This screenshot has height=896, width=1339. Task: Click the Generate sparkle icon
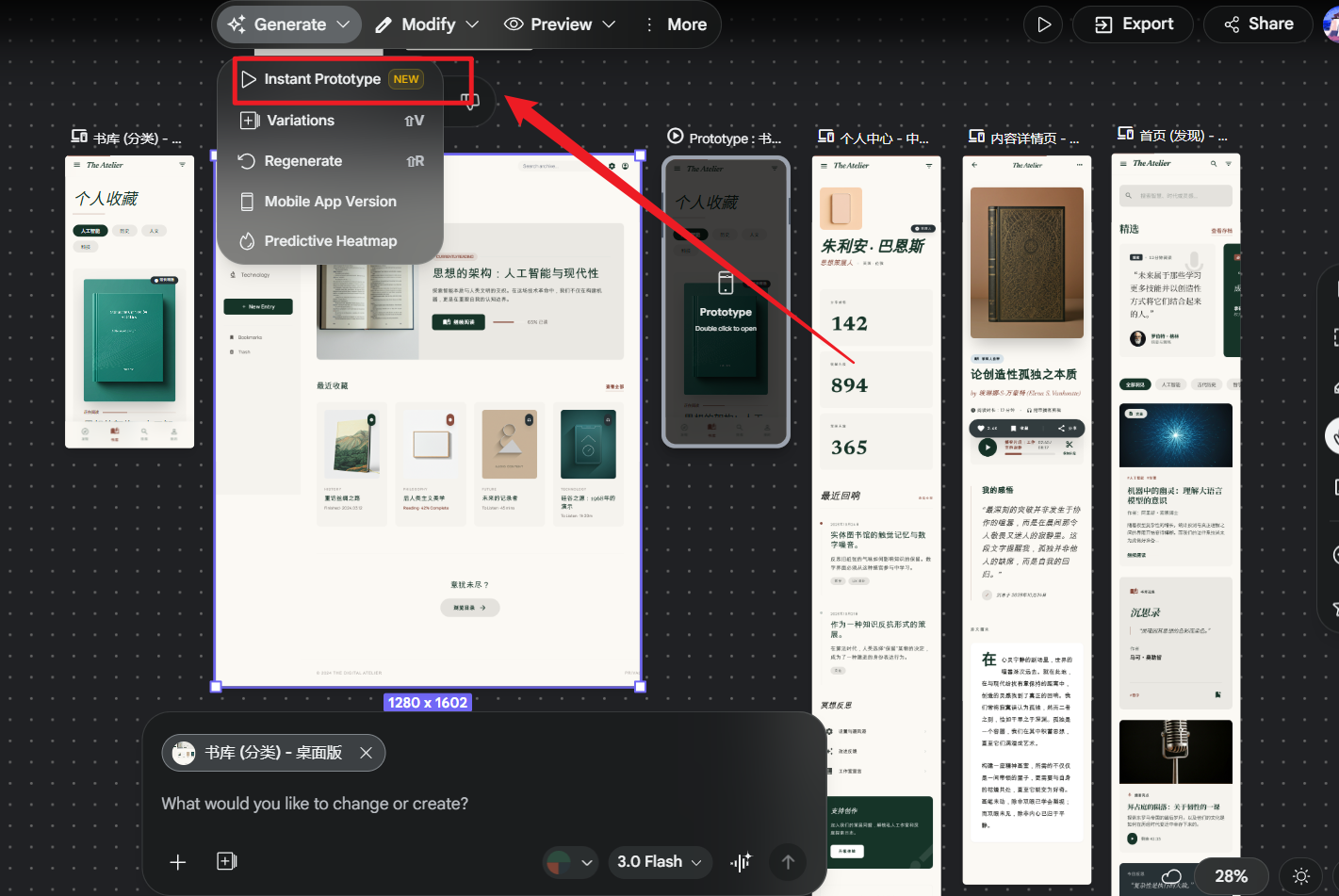(237, 24)
